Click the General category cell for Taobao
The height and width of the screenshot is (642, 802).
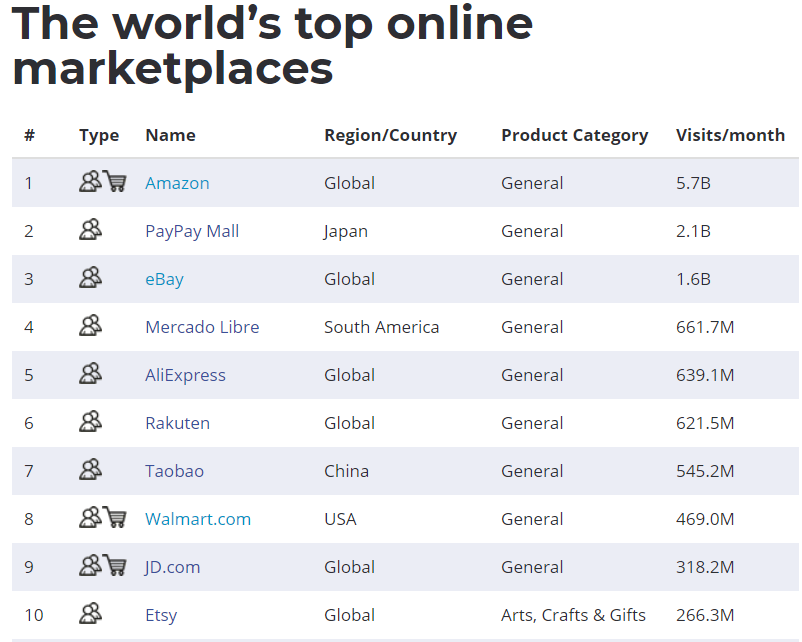pyautogui.click(x=532, y=471)
